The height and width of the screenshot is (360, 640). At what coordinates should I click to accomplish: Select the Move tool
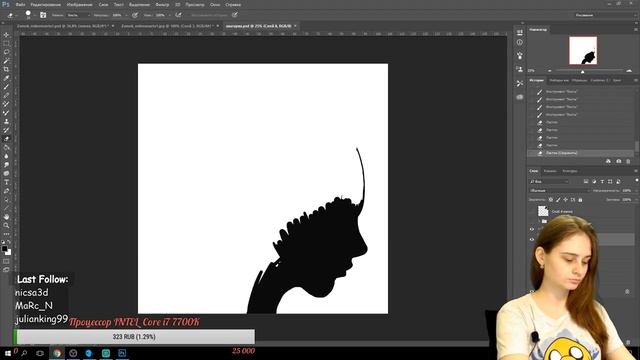tap(6, 35)
